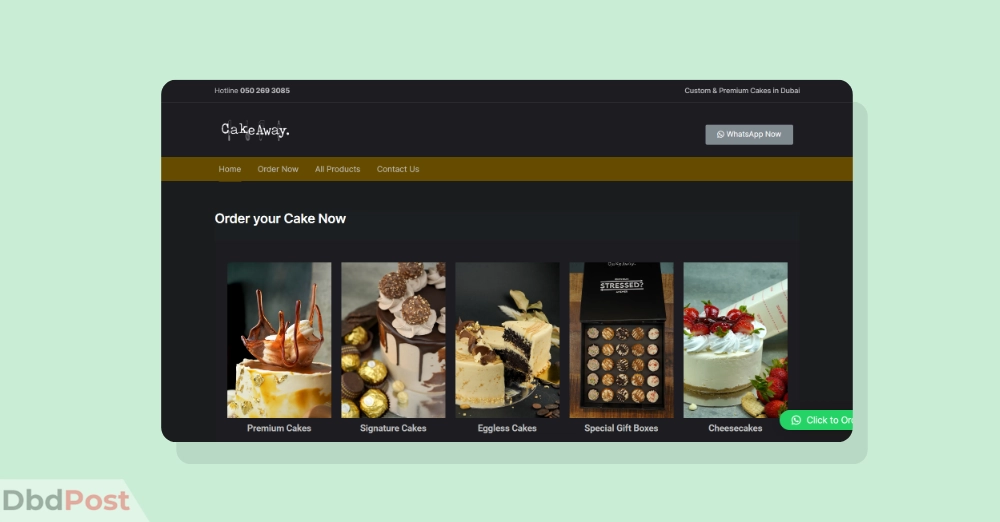Click the WhatsApp icon in WhatsApp Now button
The height and width of the screenshot is (522, 1000).
(x=721, y=135)
